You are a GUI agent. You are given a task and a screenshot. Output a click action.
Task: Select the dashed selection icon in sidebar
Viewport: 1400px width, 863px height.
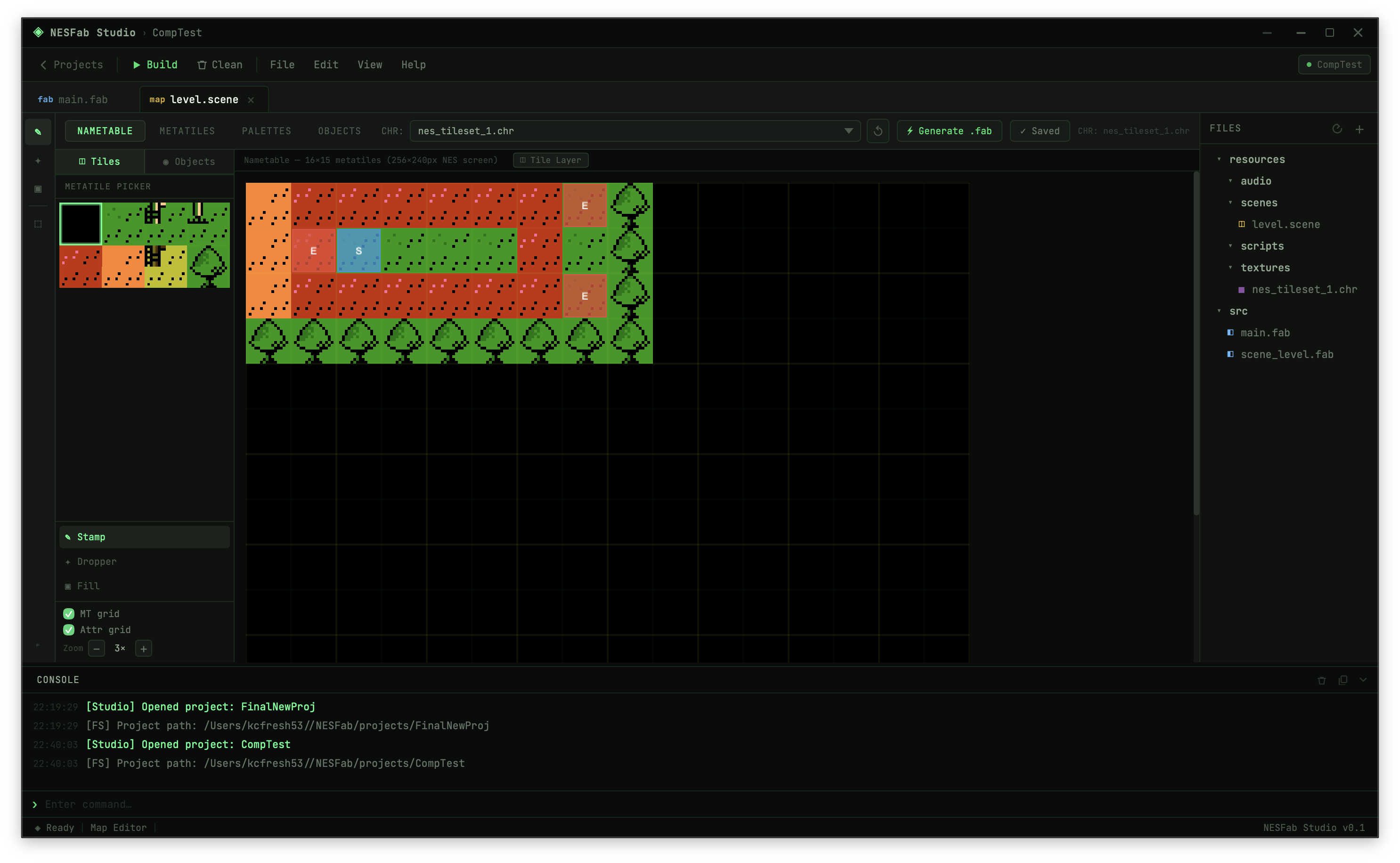(x=38, y=224)
